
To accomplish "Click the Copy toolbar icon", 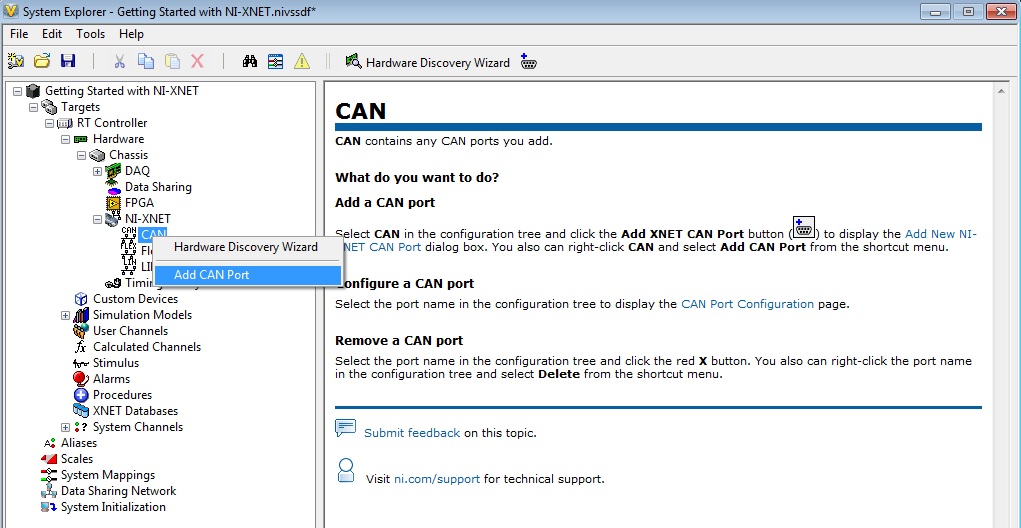I will (145, 61).
